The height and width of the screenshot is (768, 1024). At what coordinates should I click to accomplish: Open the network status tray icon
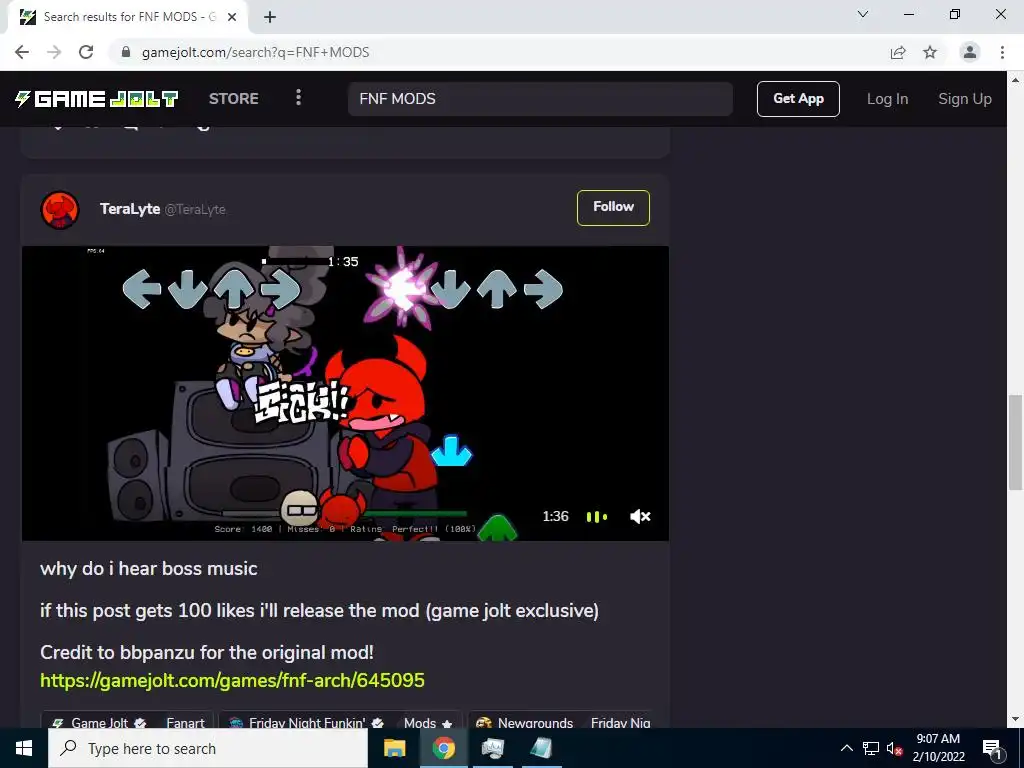[x=871, y=748]
